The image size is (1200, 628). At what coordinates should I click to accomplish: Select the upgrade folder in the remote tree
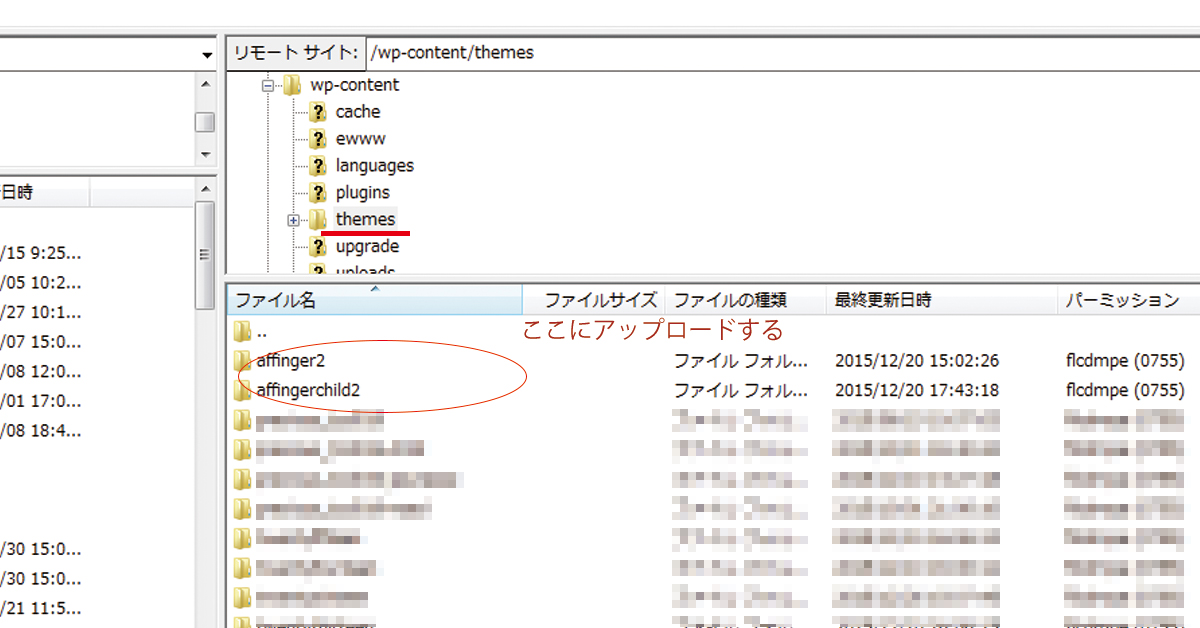pyautogui.click(x=363, y=246)
